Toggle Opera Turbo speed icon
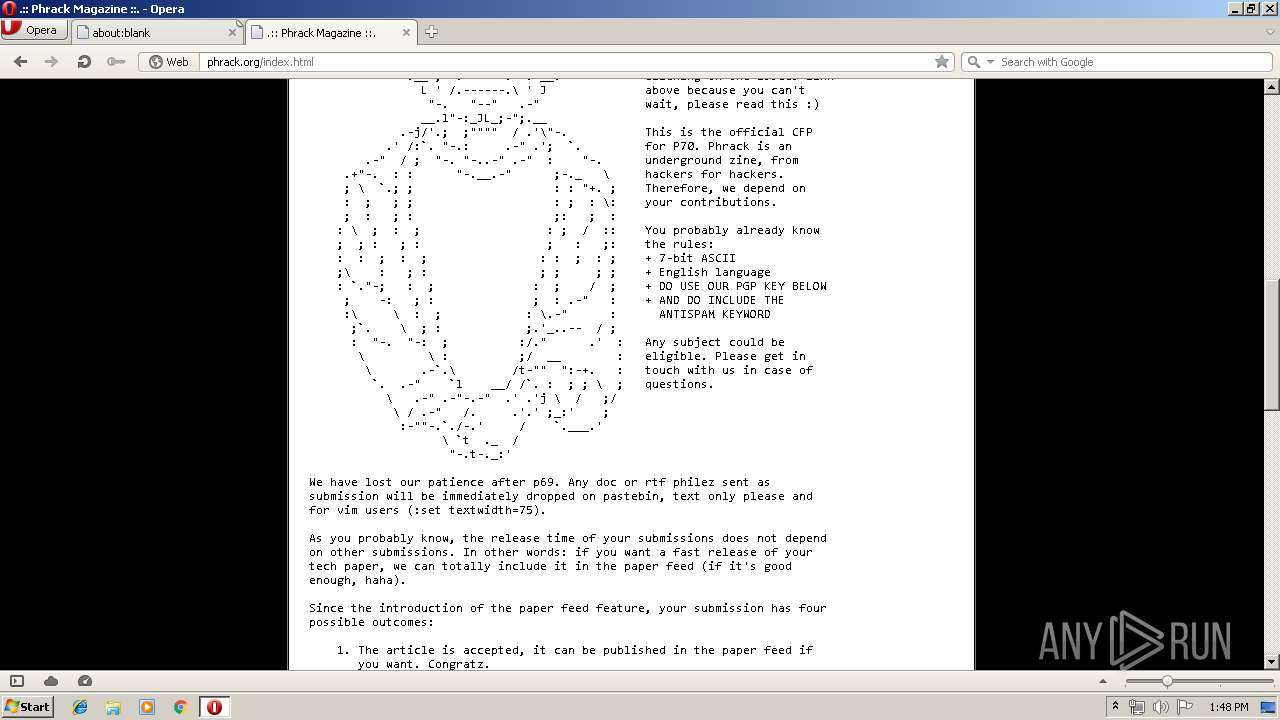The height and width of the screenshot is (720, 1280). tap(85, 681)
